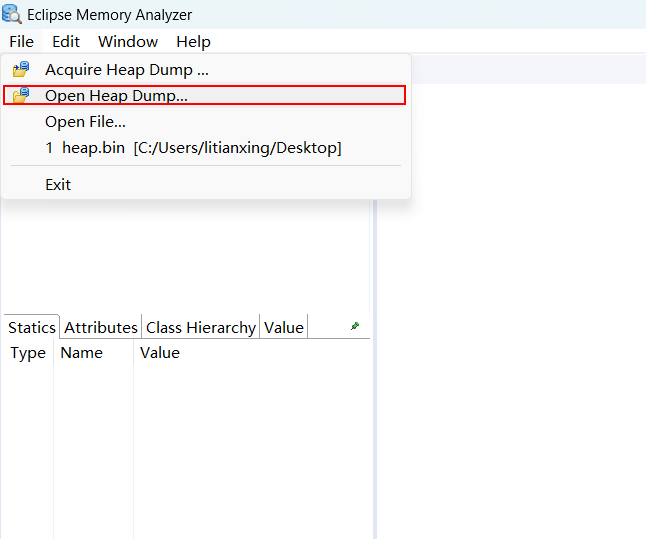Choose Acquire Heap Dump menu entry
This screenshot has height=539, width=646.
coord(205,70)
